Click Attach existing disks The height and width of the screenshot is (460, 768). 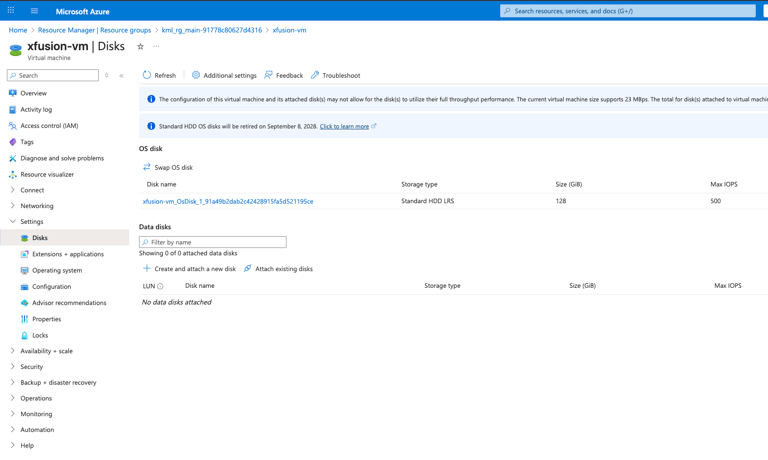tap(278, 268)
